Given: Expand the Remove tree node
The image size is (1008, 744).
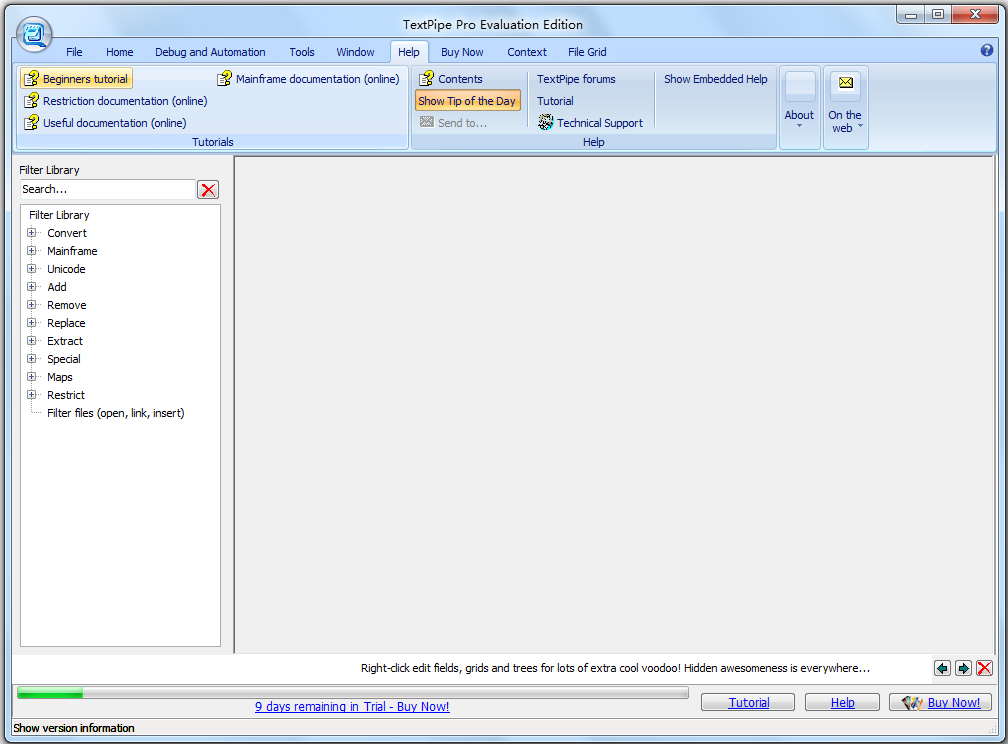Looking at the screenshot, I should click(x=31, y=305).
